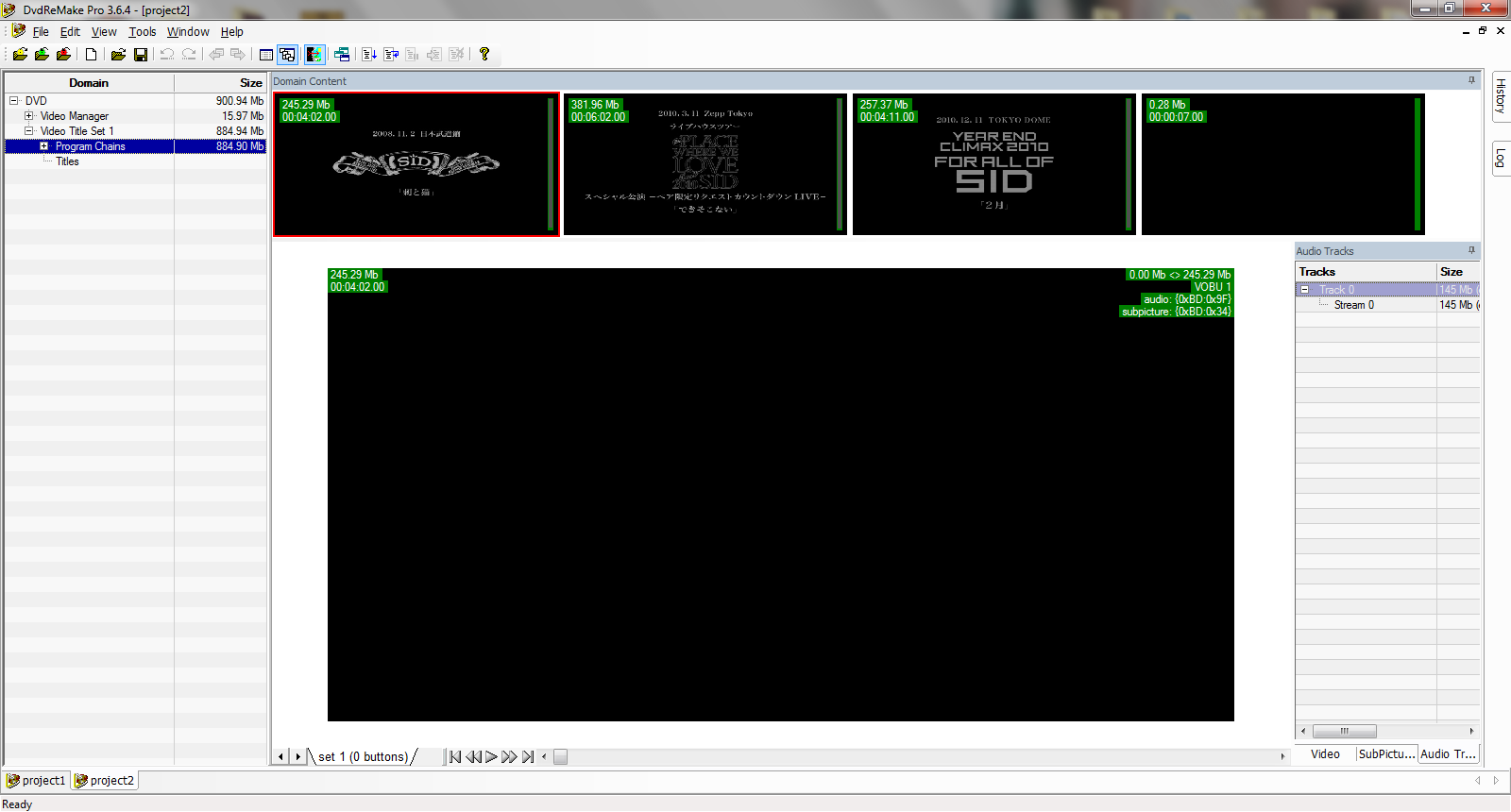1511x812 pixels.
Task: Toggle the cascaded windows view button
Action: tap(287, 55)
